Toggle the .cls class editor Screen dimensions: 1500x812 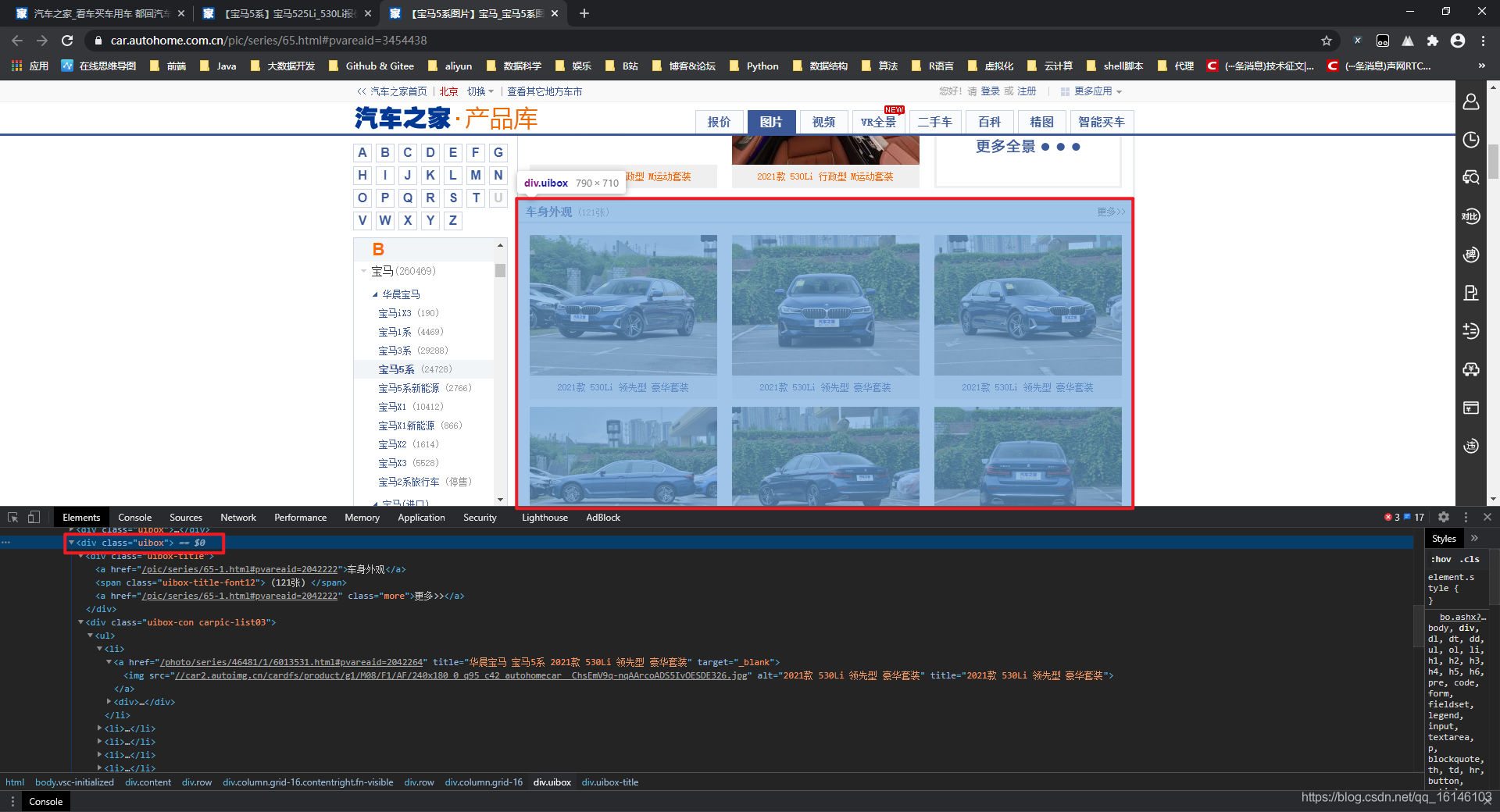[x=1470, y=559]
